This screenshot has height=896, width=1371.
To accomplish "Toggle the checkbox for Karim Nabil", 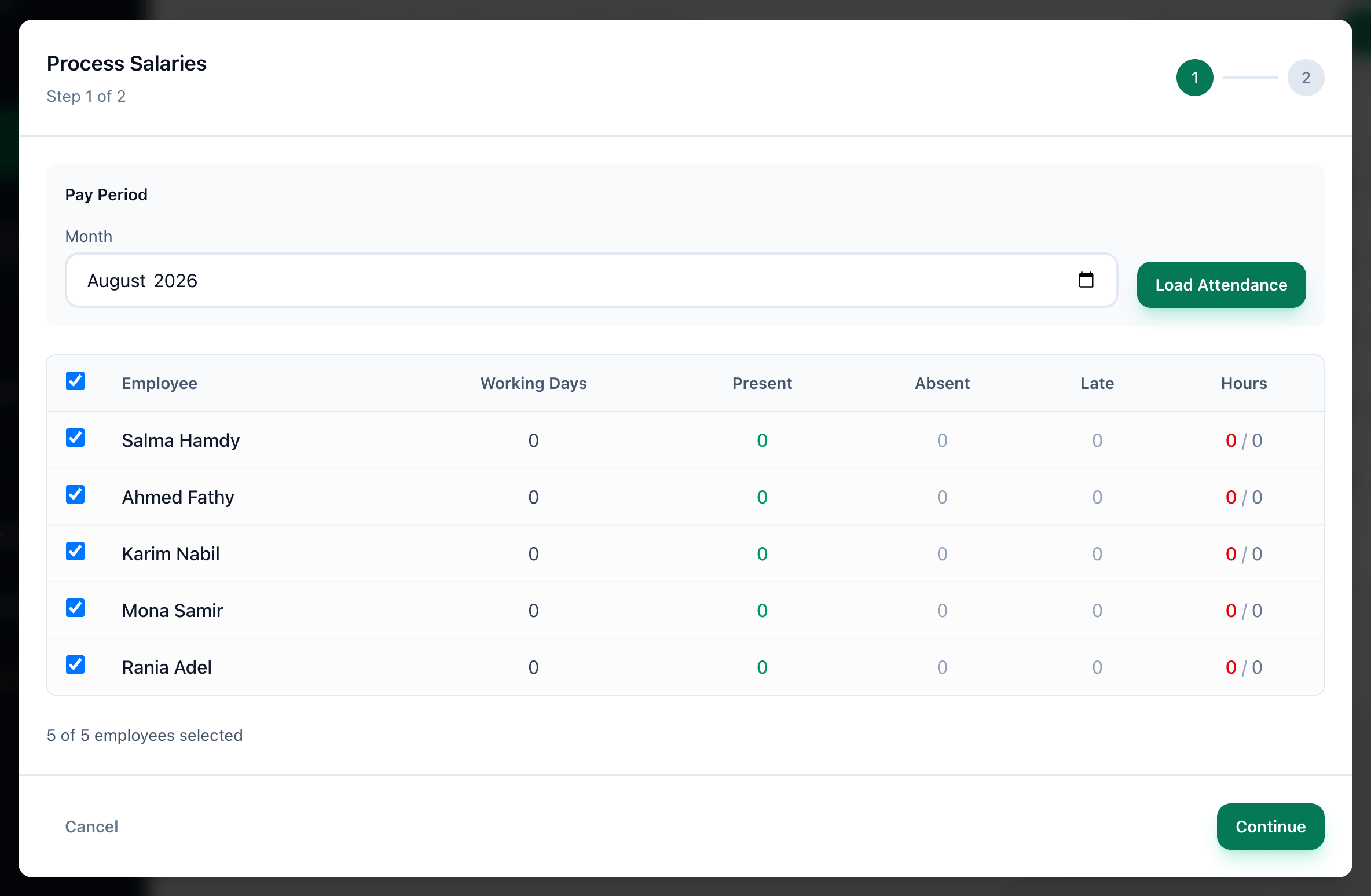I will (75, 551).
